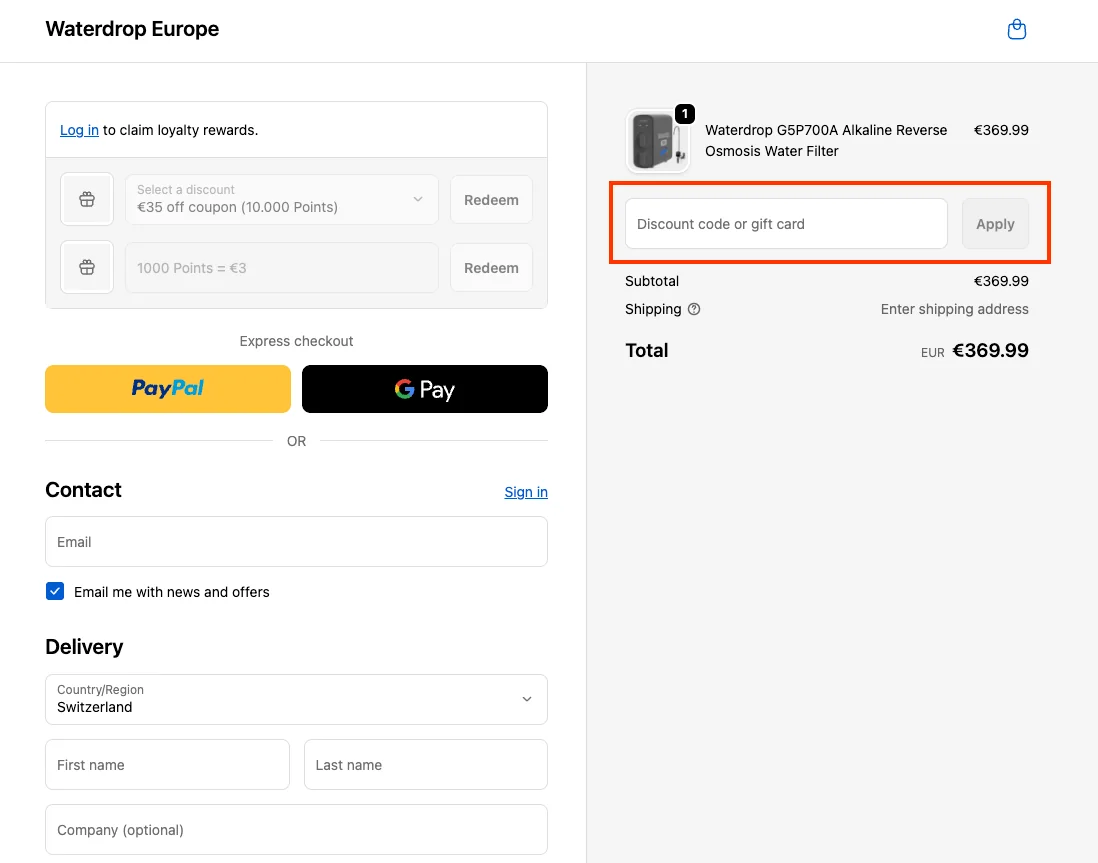The width and height of the screenshot is (1098, 863).
Task: Click the Express checkout label
Action: 296,341
